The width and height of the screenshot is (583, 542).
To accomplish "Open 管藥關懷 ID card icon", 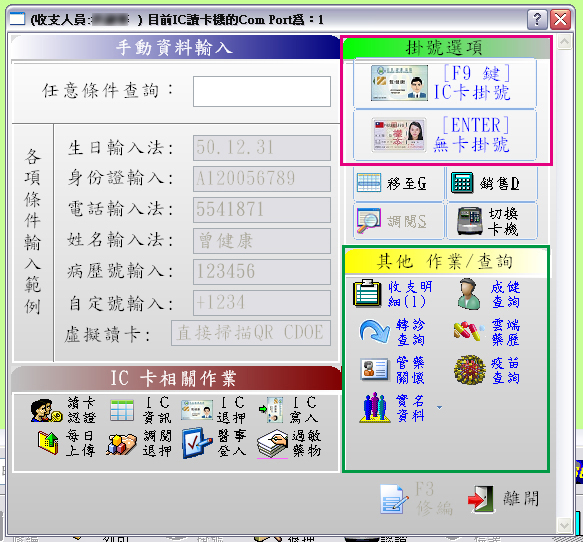I will [374, 370].
